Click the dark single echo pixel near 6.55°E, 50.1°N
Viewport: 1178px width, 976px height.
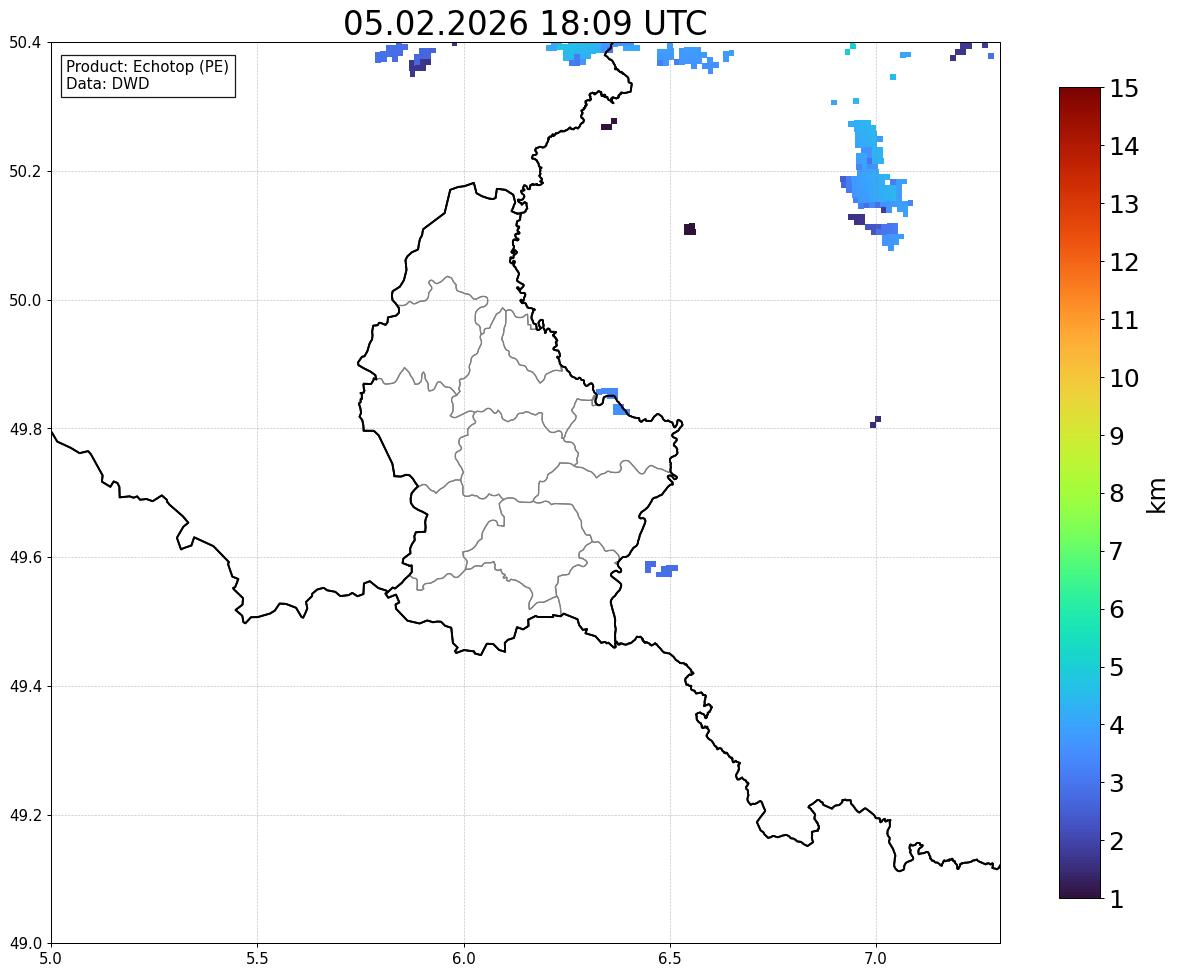pos(690,229)
